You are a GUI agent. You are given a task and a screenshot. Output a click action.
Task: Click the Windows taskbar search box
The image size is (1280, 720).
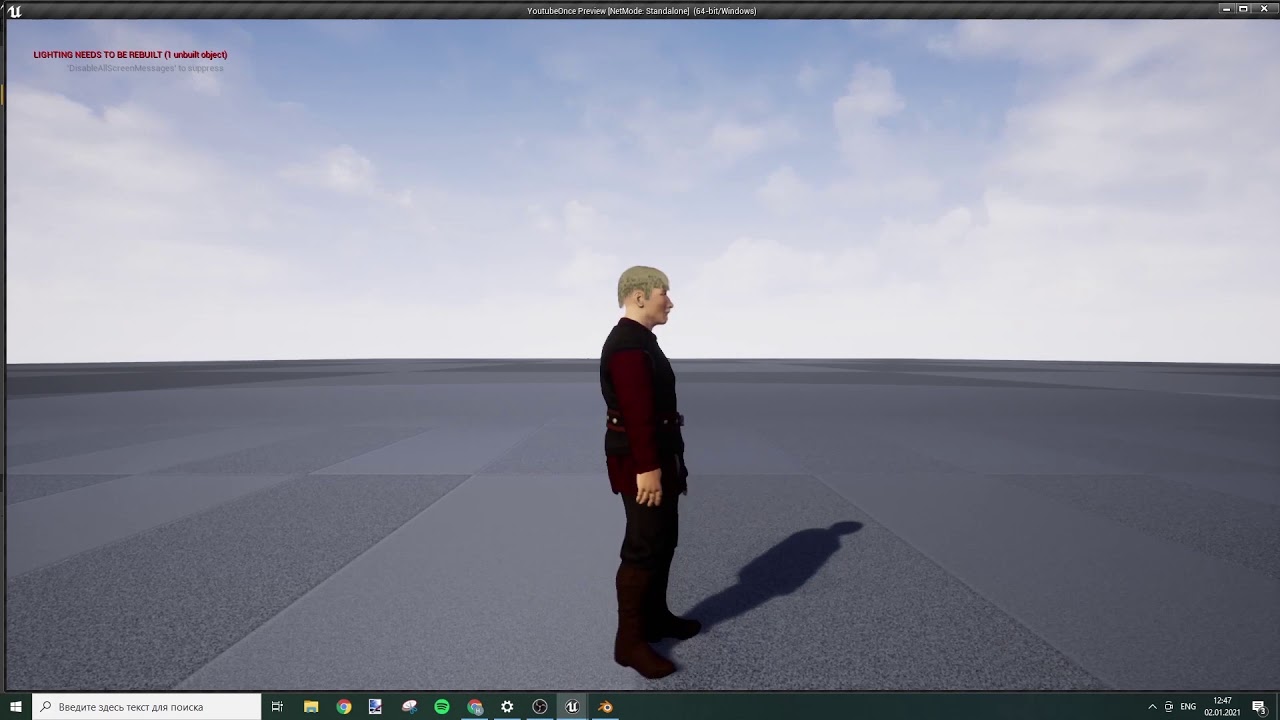point(147,706)
